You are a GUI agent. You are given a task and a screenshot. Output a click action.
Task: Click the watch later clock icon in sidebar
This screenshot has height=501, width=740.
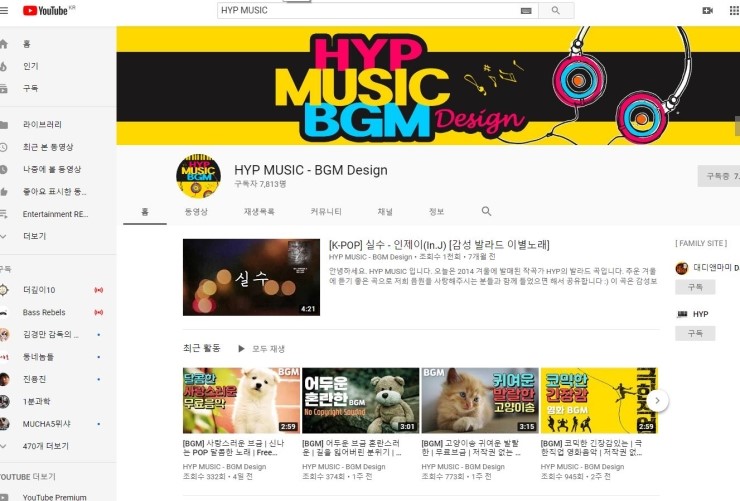(x=4, y=169)
